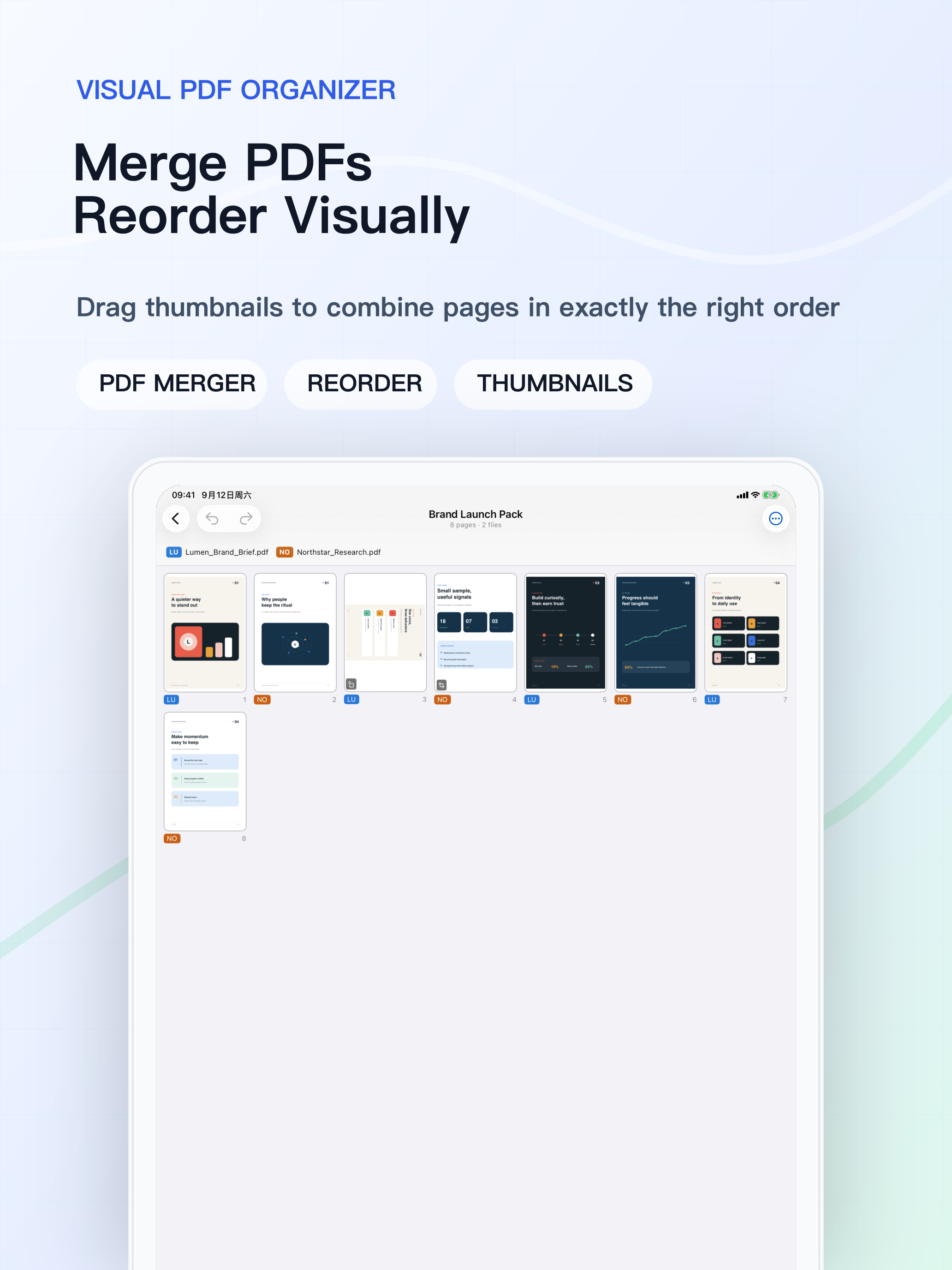Image resolution: width=952 pixels, height=1270 pixels.
Task: Select the rotated page 3 thumbnail
Action: pos(385,632)
